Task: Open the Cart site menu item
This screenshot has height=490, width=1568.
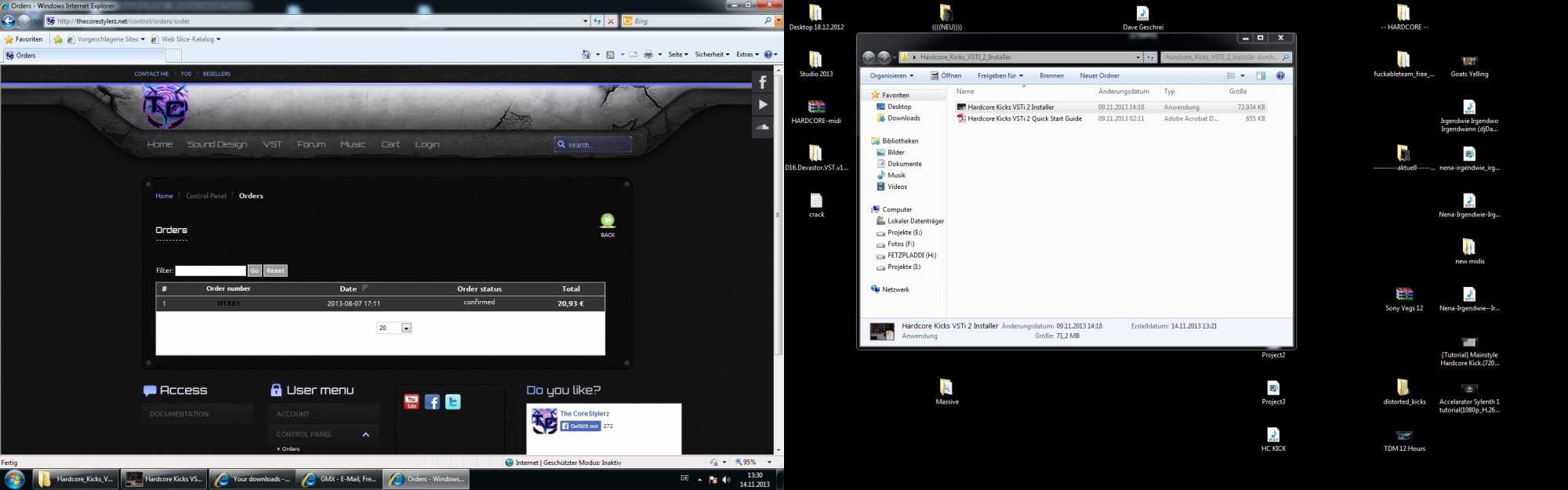Action: coord(390,144)
